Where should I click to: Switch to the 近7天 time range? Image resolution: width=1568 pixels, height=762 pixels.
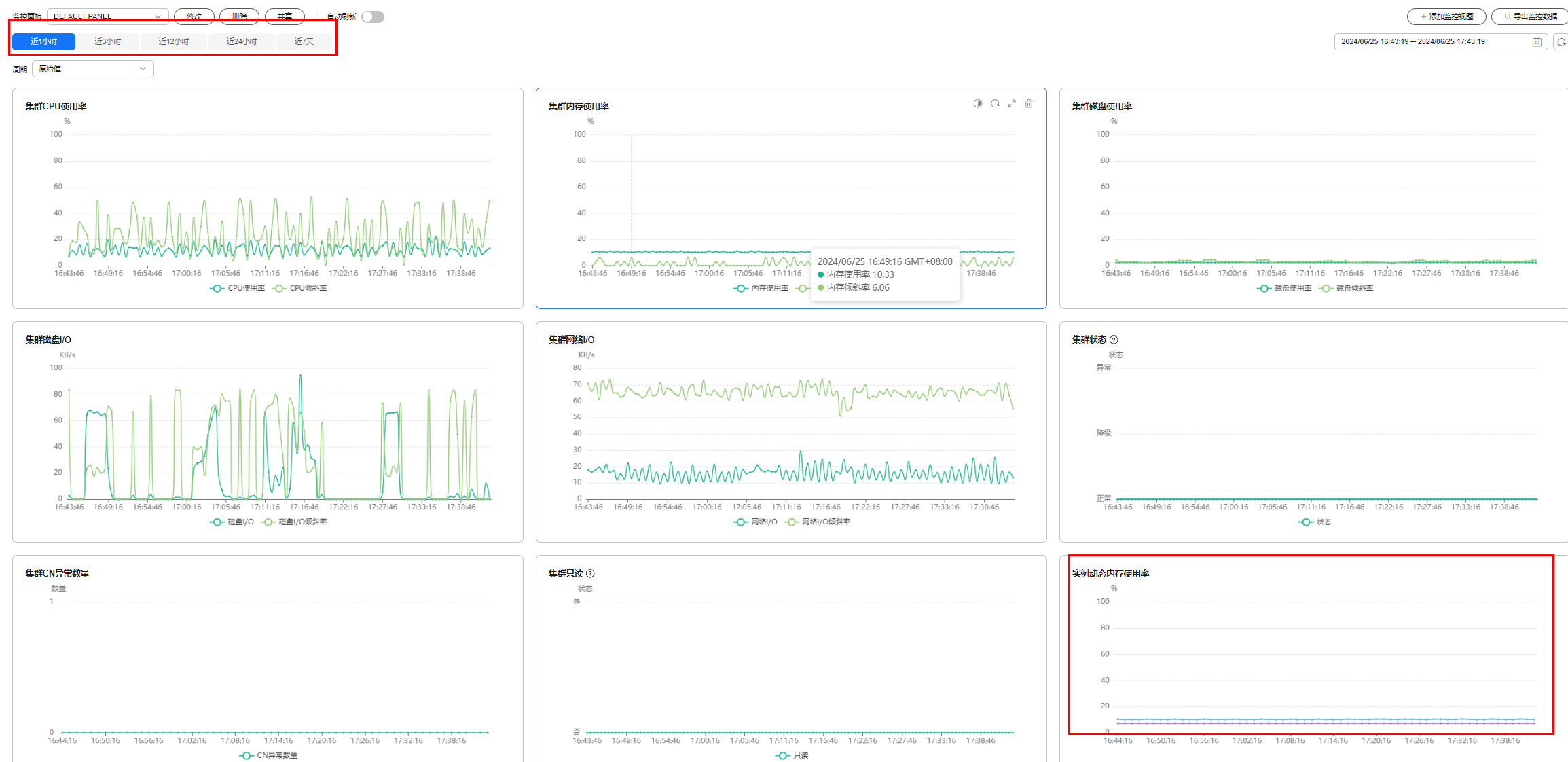coord(304,41)
